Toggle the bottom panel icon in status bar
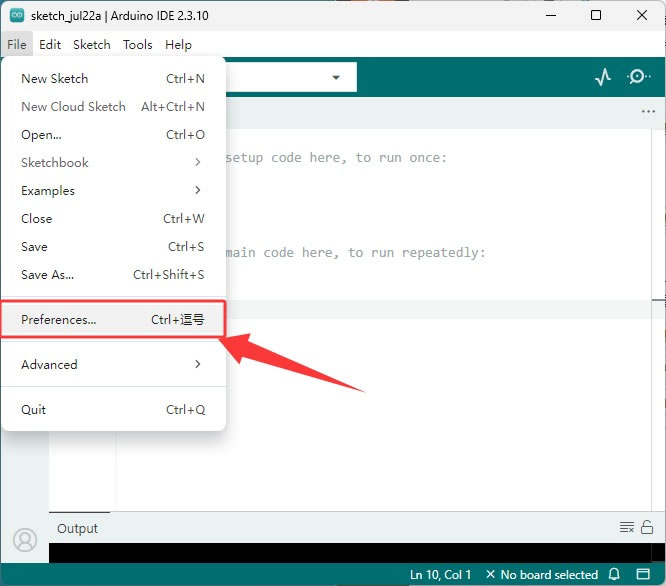Screen dimensions: 666x586 click(643, 575)
